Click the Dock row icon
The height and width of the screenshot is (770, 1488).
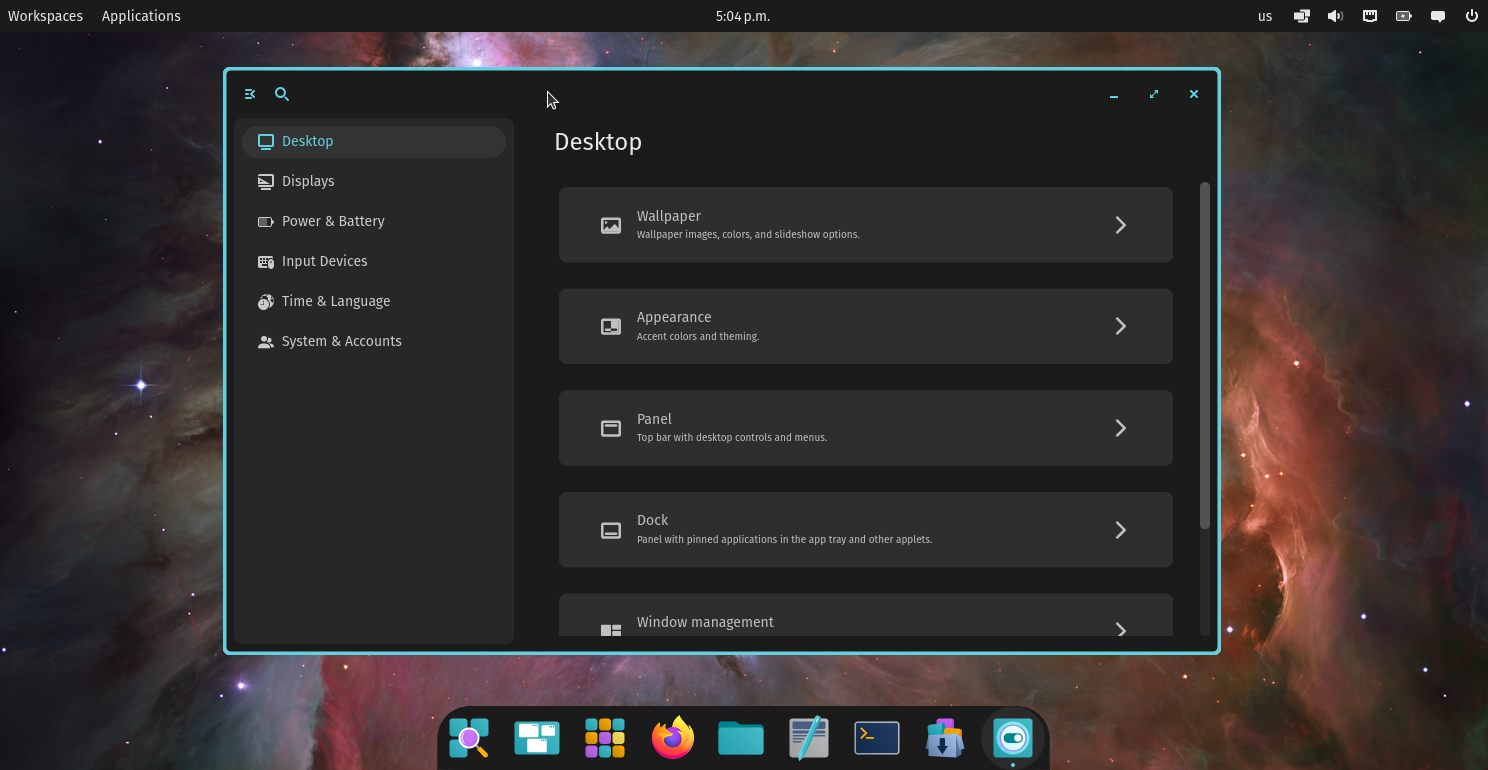pyautogui.click(x=611, y=530)
